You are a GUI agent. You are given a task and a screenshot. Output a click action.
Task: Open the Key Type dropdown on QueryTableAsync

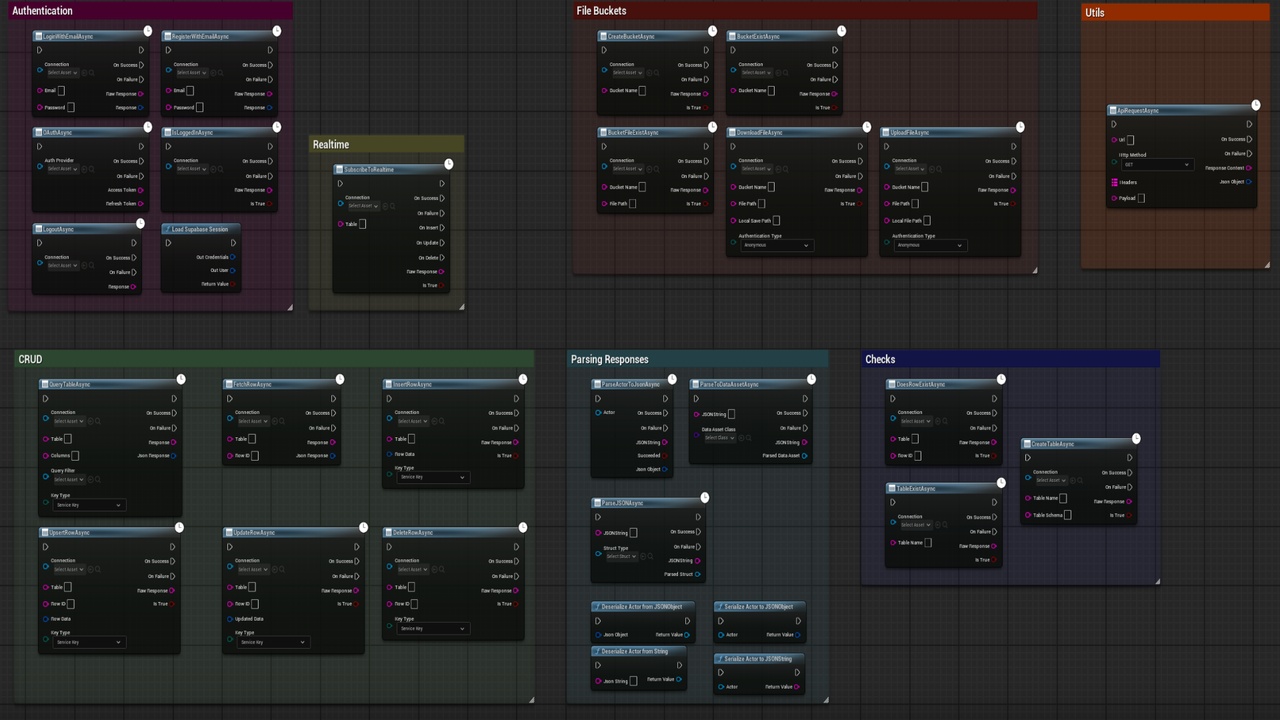coord(88,505)
